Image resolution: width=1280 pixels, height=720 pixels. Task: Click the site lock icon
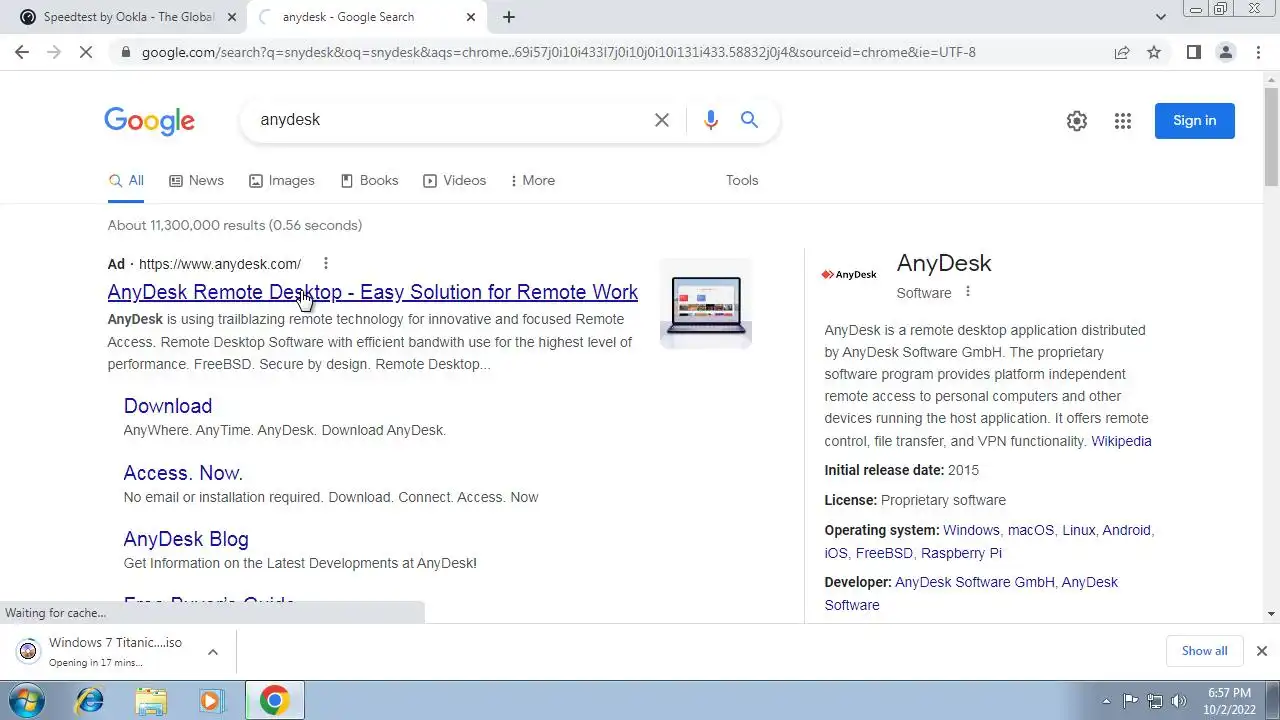point(124,52)
